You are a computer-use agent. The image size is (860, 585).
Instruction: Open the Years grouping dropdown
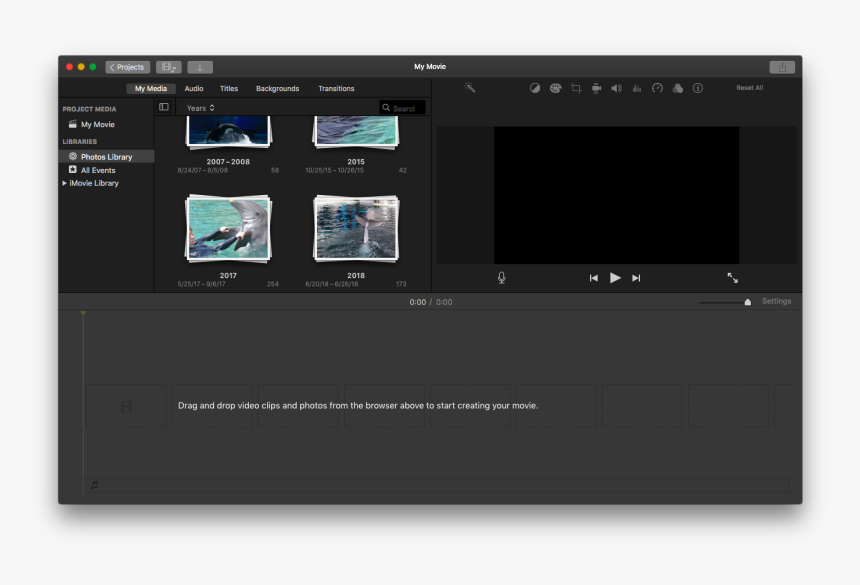pos(200,108)
